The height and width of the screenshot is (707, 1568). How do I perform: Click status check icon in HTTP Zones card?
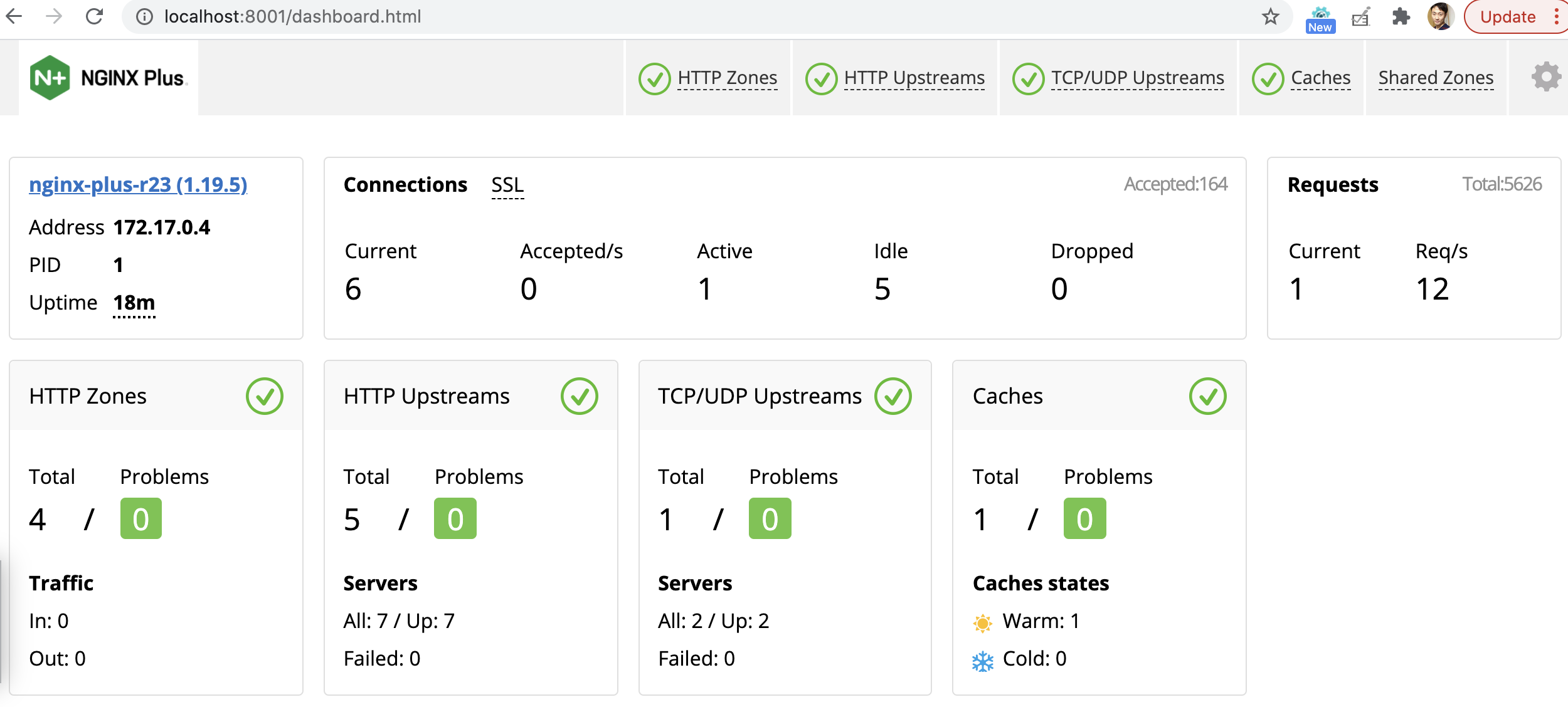[265, 396]
